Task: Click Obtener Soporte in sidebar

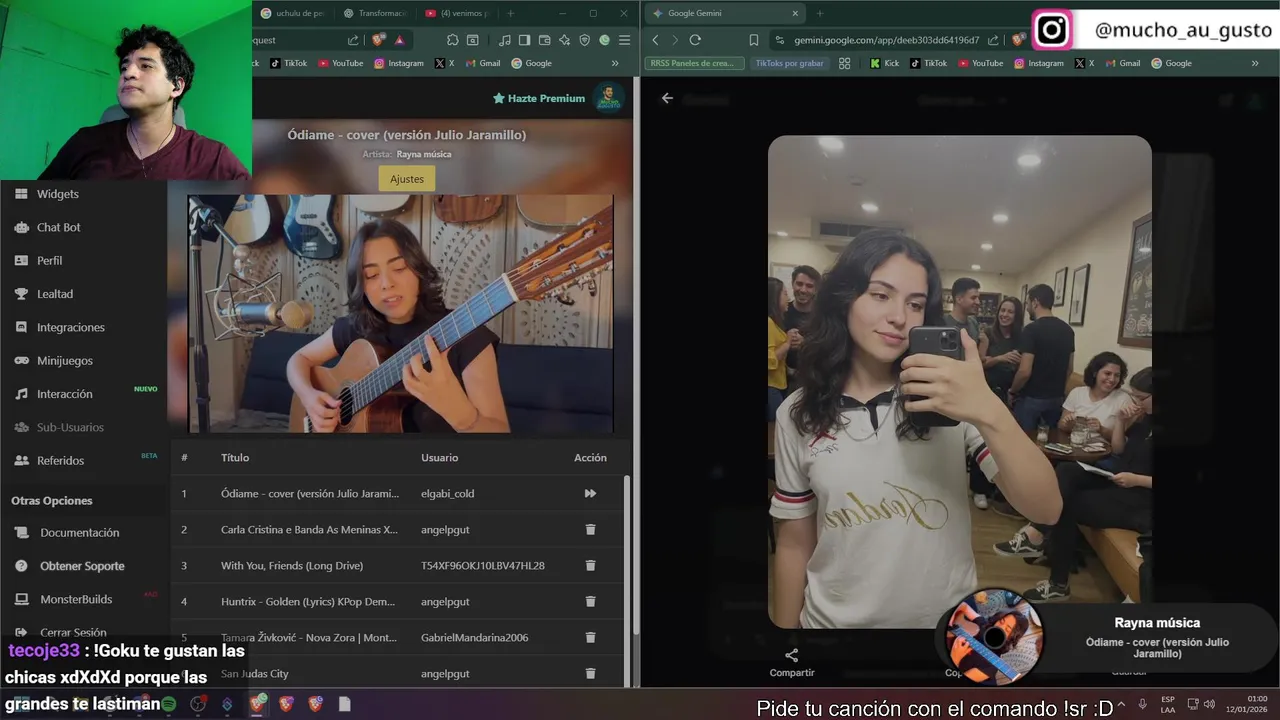Action: click(x=82, y=566)
